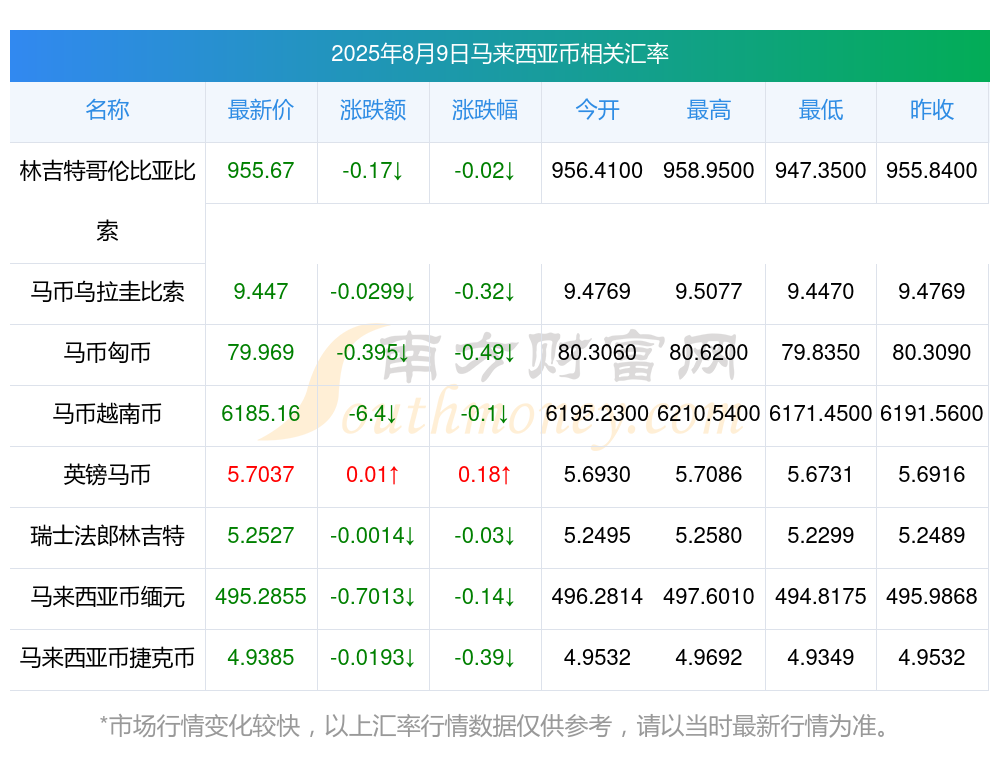Click previous close 495.9868
The width and height of the screenshot is (1000, 757).
click(932, 596)
